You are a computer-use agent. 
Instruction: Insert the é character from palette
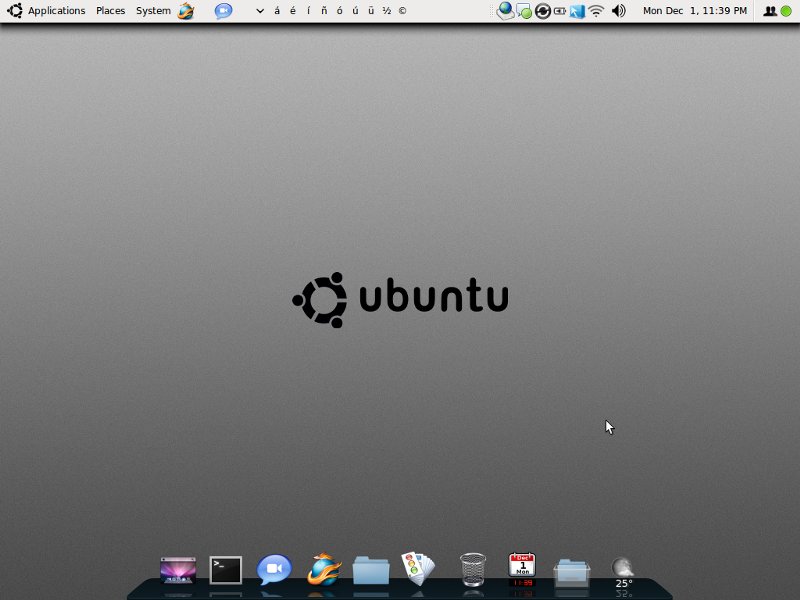pyautogui.click(x=293, y=11)
